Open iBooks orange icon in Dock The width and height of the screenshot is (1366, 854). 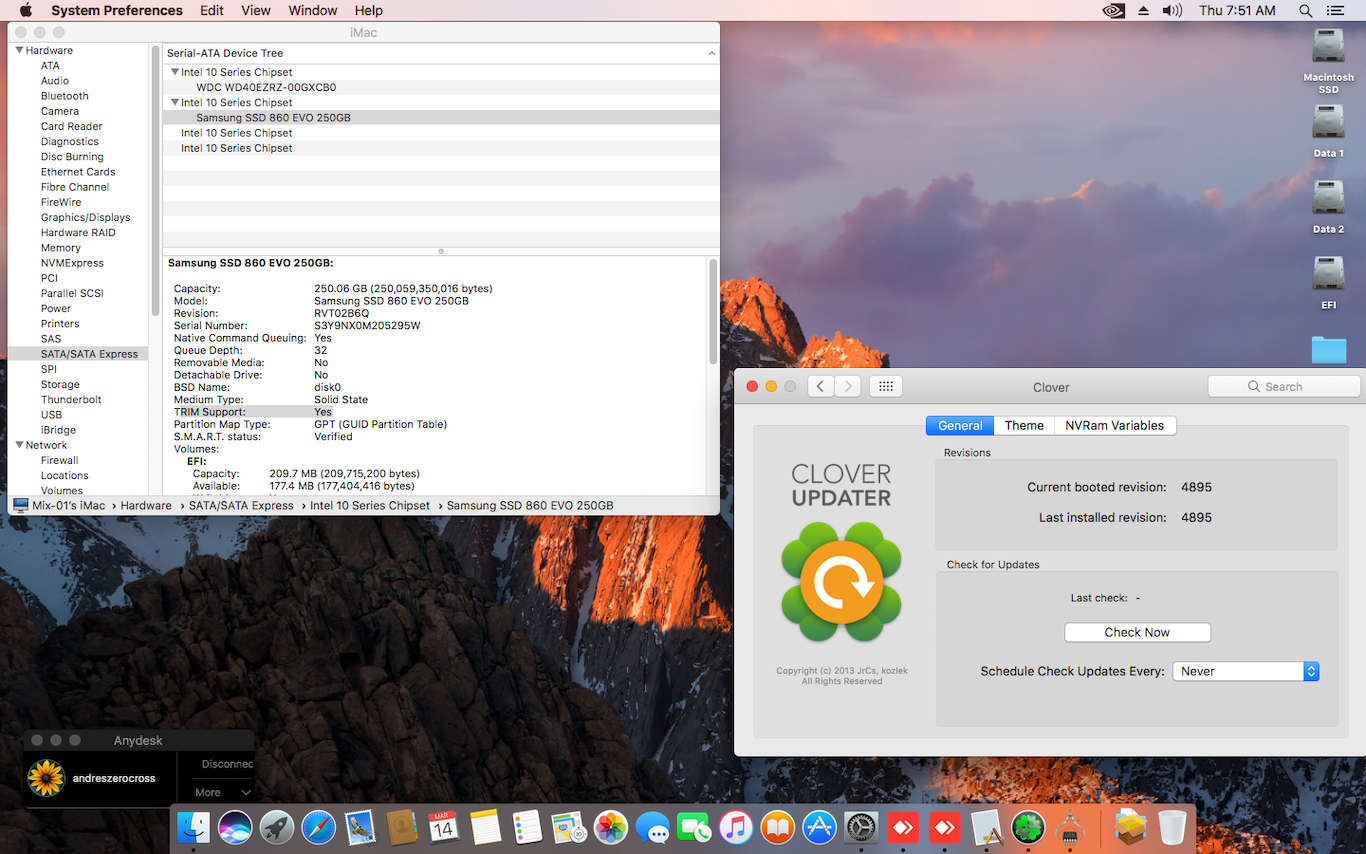click(777, 827)
